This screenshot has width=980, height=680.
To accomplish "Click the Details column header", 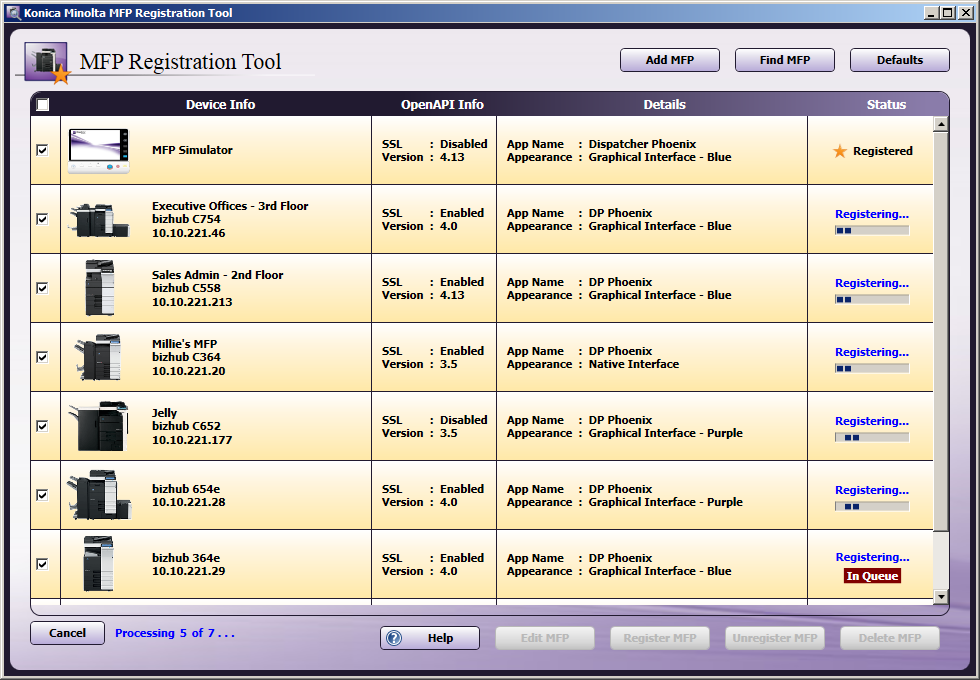I will click(664, 104).
